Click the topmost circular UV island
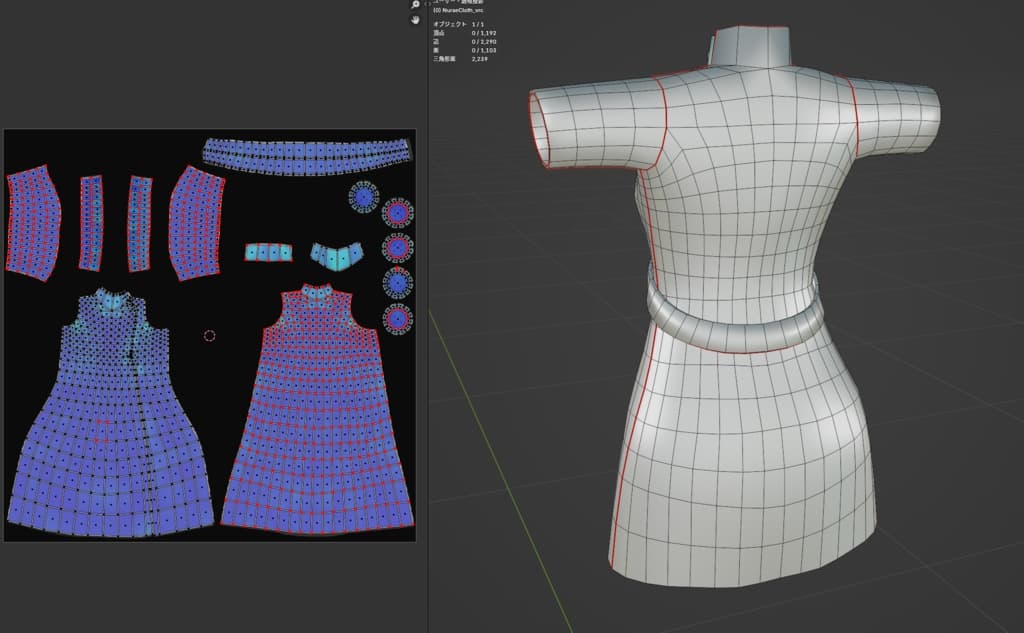The image size is (1024, 633). click(363, 196)
